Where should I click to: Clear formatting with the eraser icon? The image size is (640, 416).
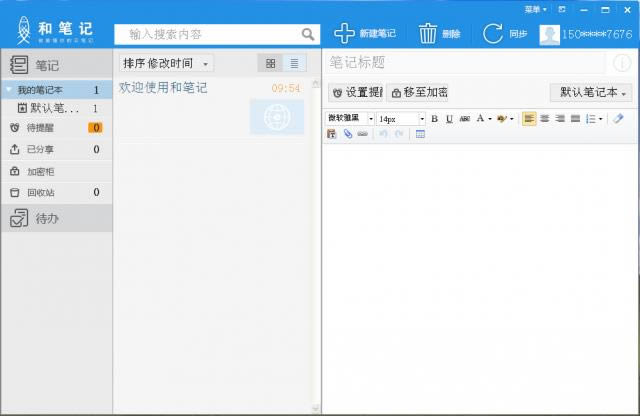(x=618, y=119)
